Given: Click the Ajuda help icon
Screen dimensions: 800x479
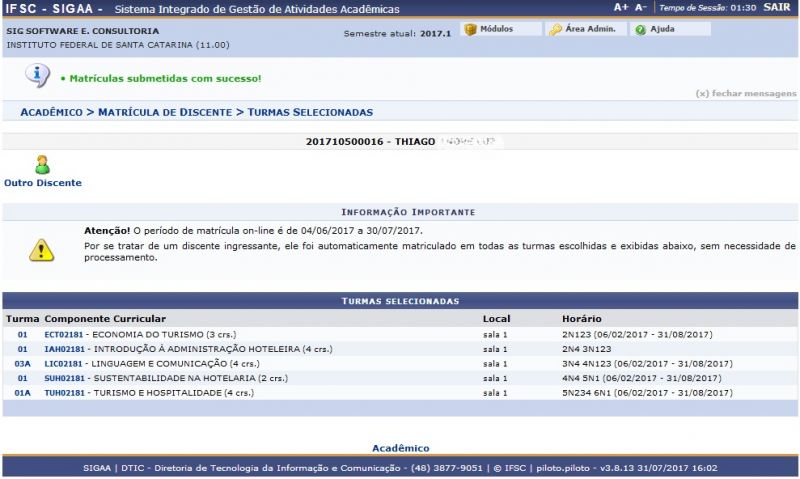Looking at the screenshot, I should point(640,30).
